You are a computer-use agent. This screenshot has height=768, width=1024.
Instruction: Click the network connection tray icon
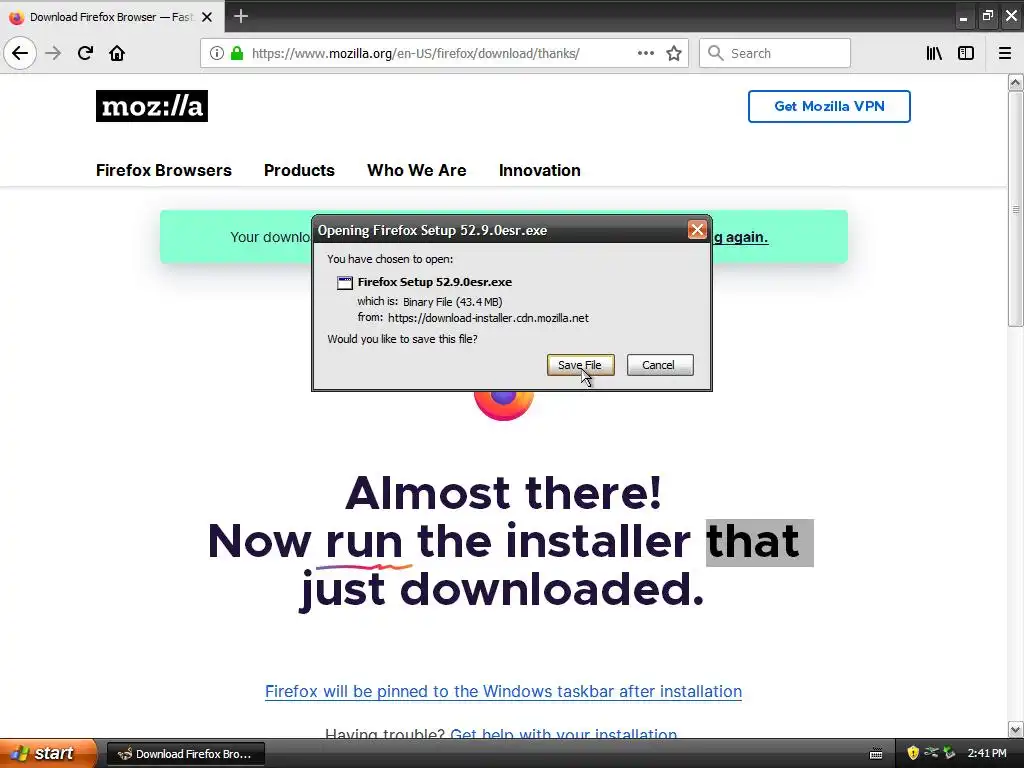click(x=931, y=753)
